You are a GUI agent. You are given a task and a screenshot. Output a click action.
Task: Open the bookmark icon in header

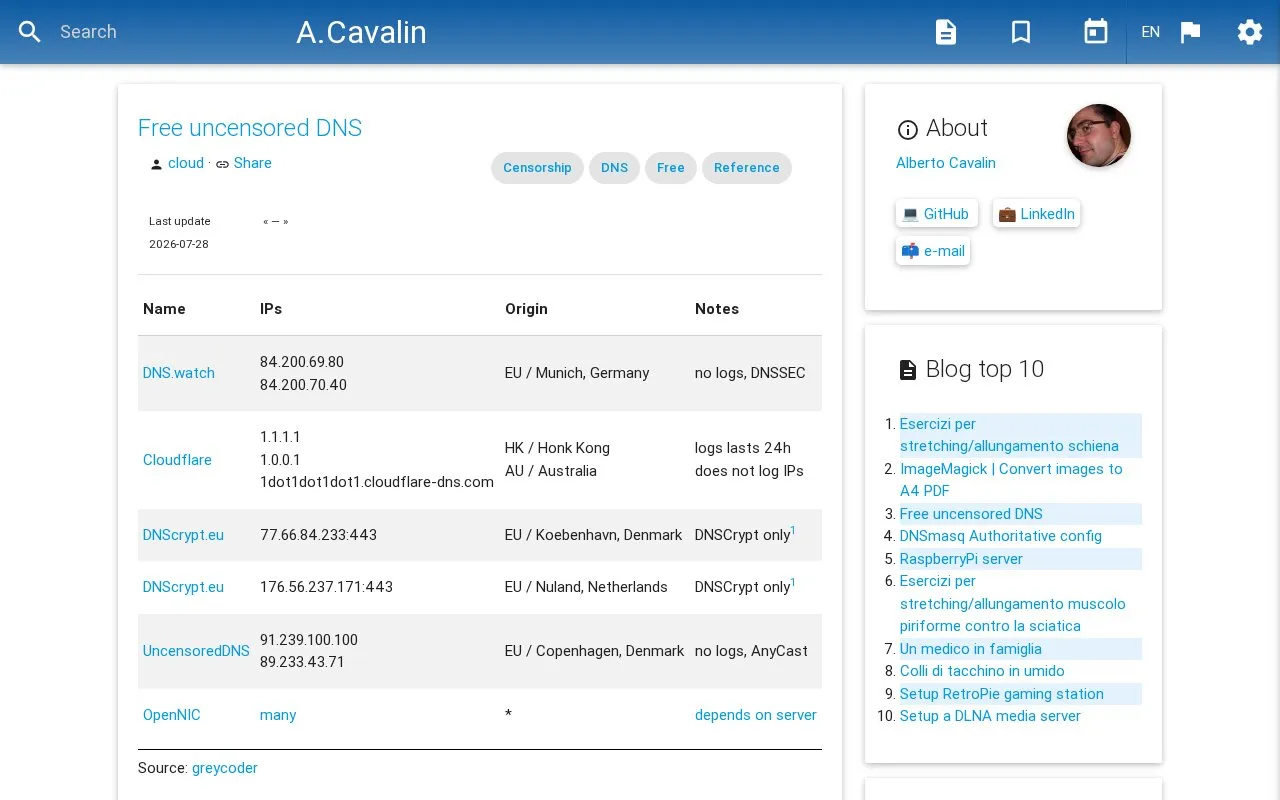click(x=1021, y=32)
